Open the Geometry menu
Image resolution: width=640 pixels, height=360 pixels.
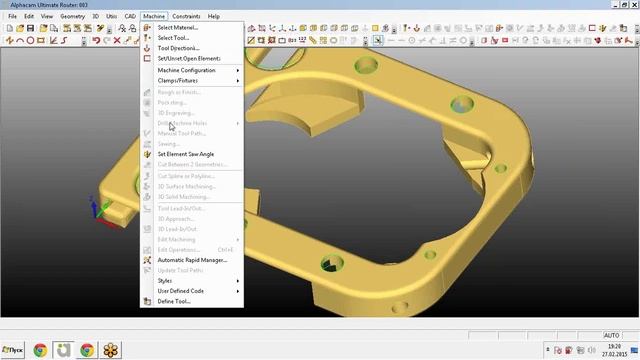[73, 16]
